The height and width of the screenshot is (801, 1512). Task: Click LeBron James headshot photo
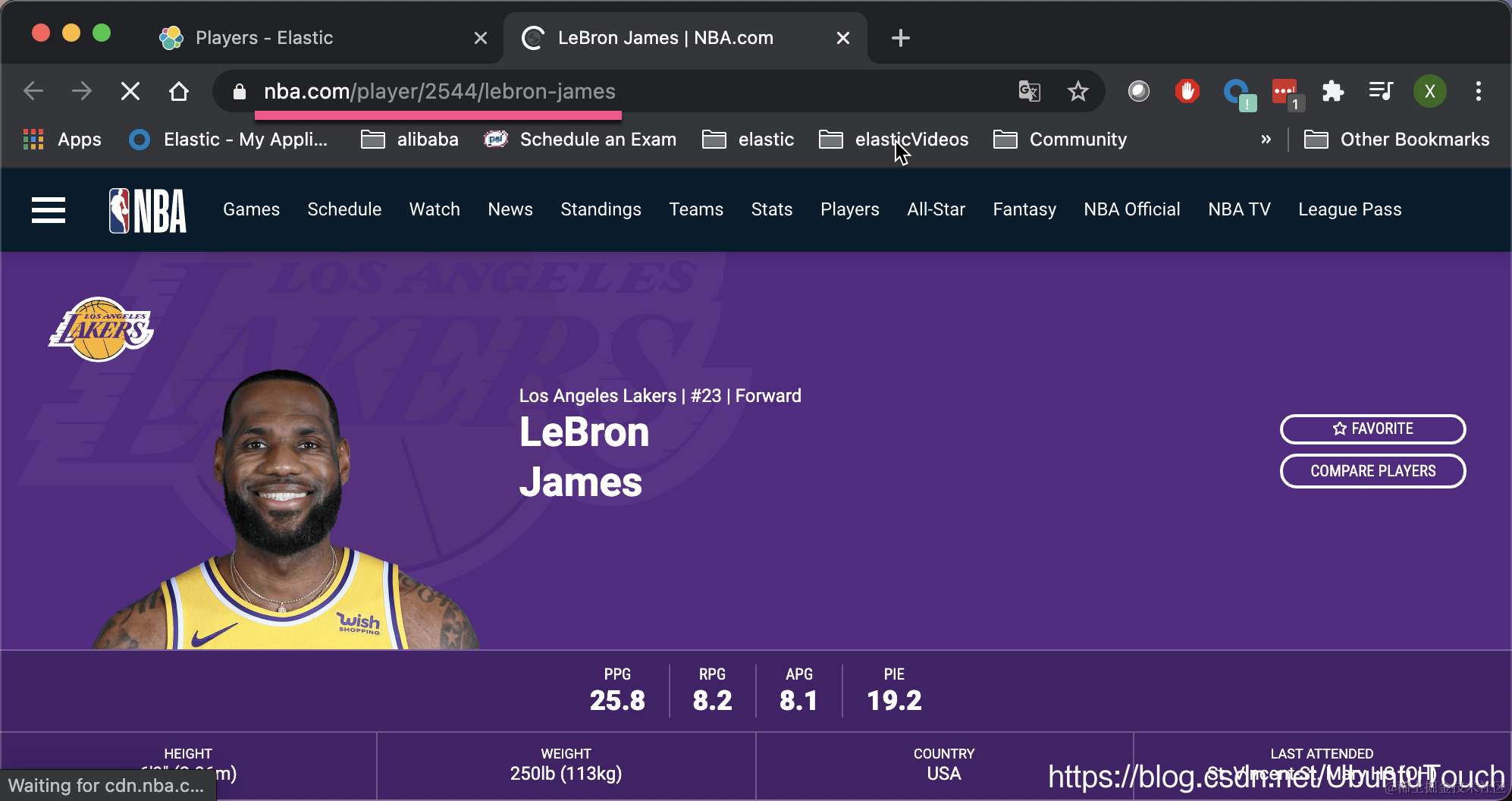point(284,510)
